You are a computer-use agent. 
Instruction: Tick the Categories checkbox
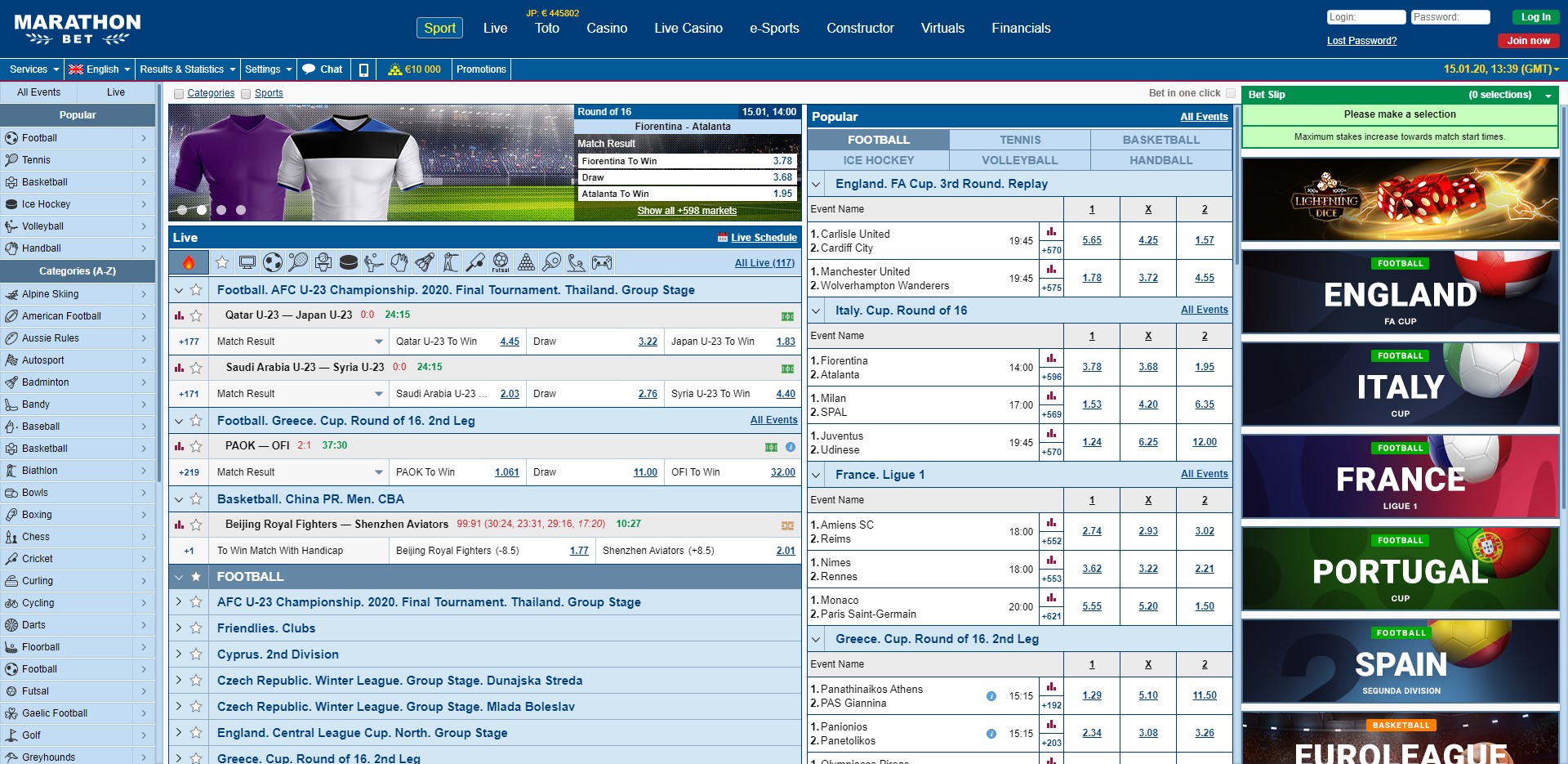(179, 94)
